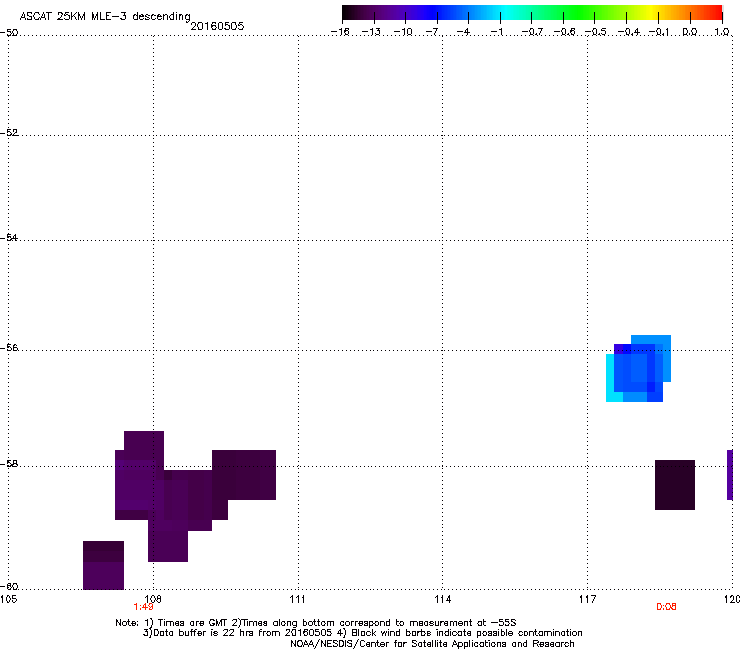Click the -0.4 color bar label
Screen dimensions: 740x650
click(x=629, y=32)
